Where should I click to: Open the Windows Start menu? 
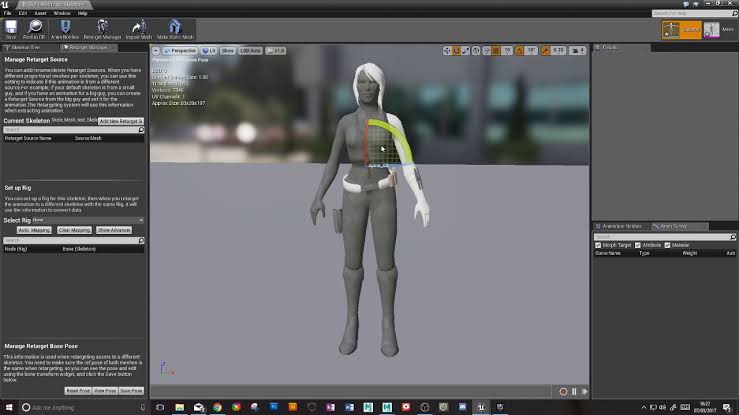point(9,407)
